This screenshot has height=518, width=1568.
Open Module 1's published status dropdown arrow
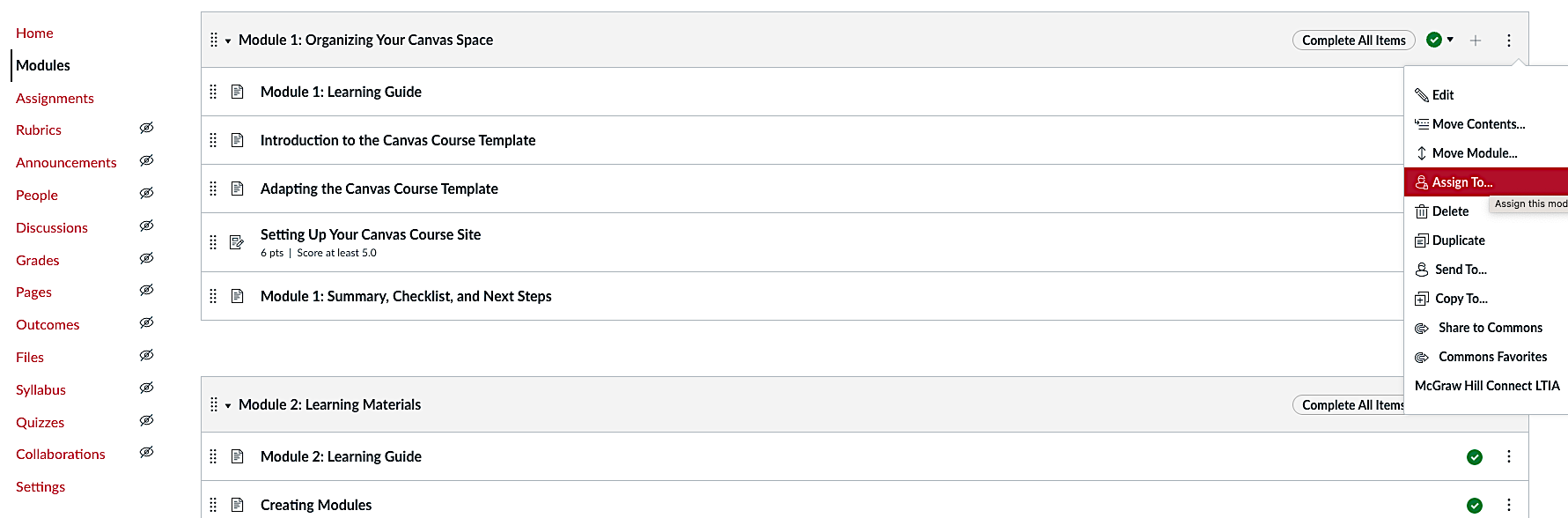pos(1448,40)
